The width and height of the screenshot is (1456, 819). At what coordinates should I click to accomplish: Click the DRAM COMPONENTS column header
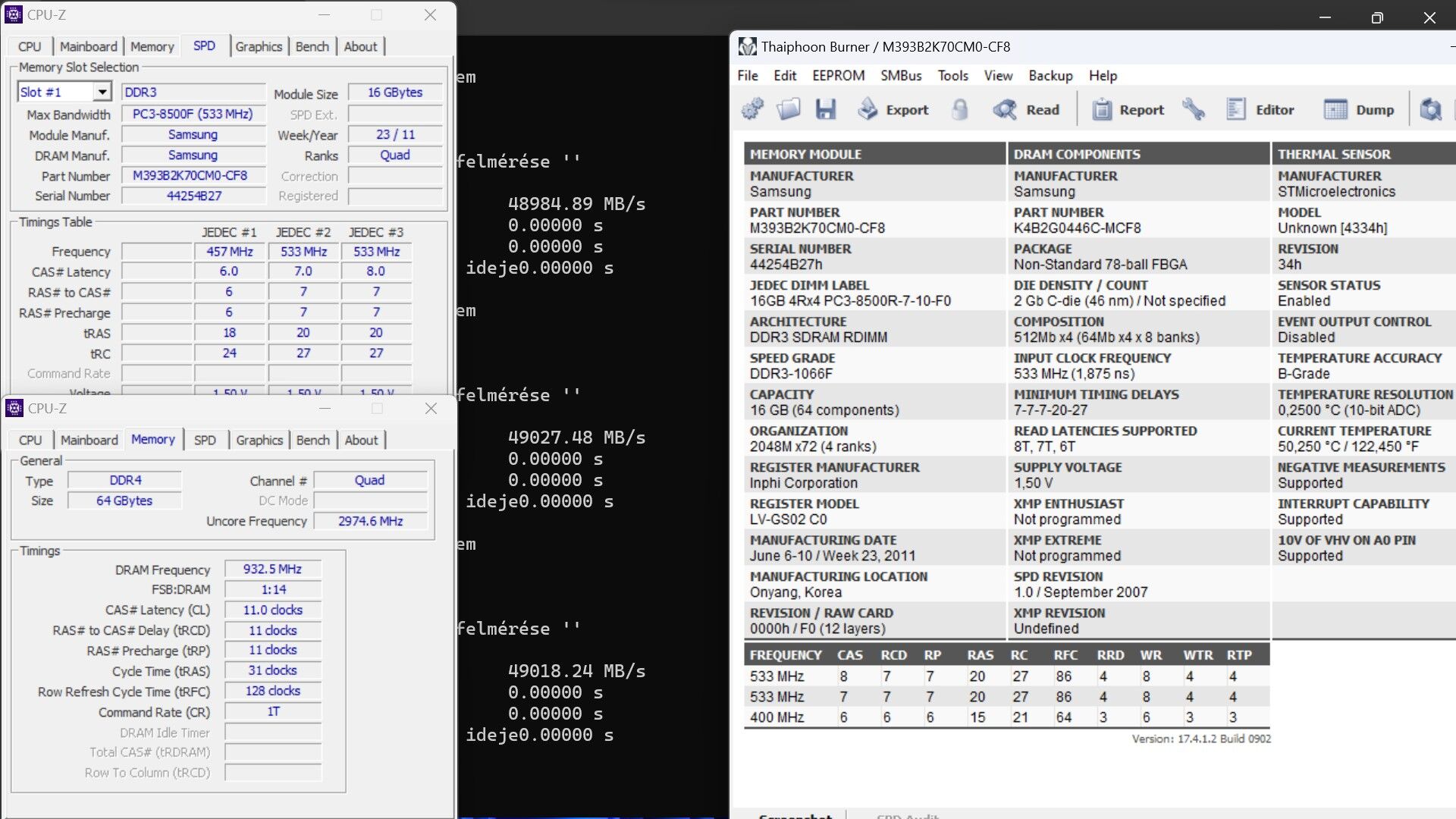1138,154
